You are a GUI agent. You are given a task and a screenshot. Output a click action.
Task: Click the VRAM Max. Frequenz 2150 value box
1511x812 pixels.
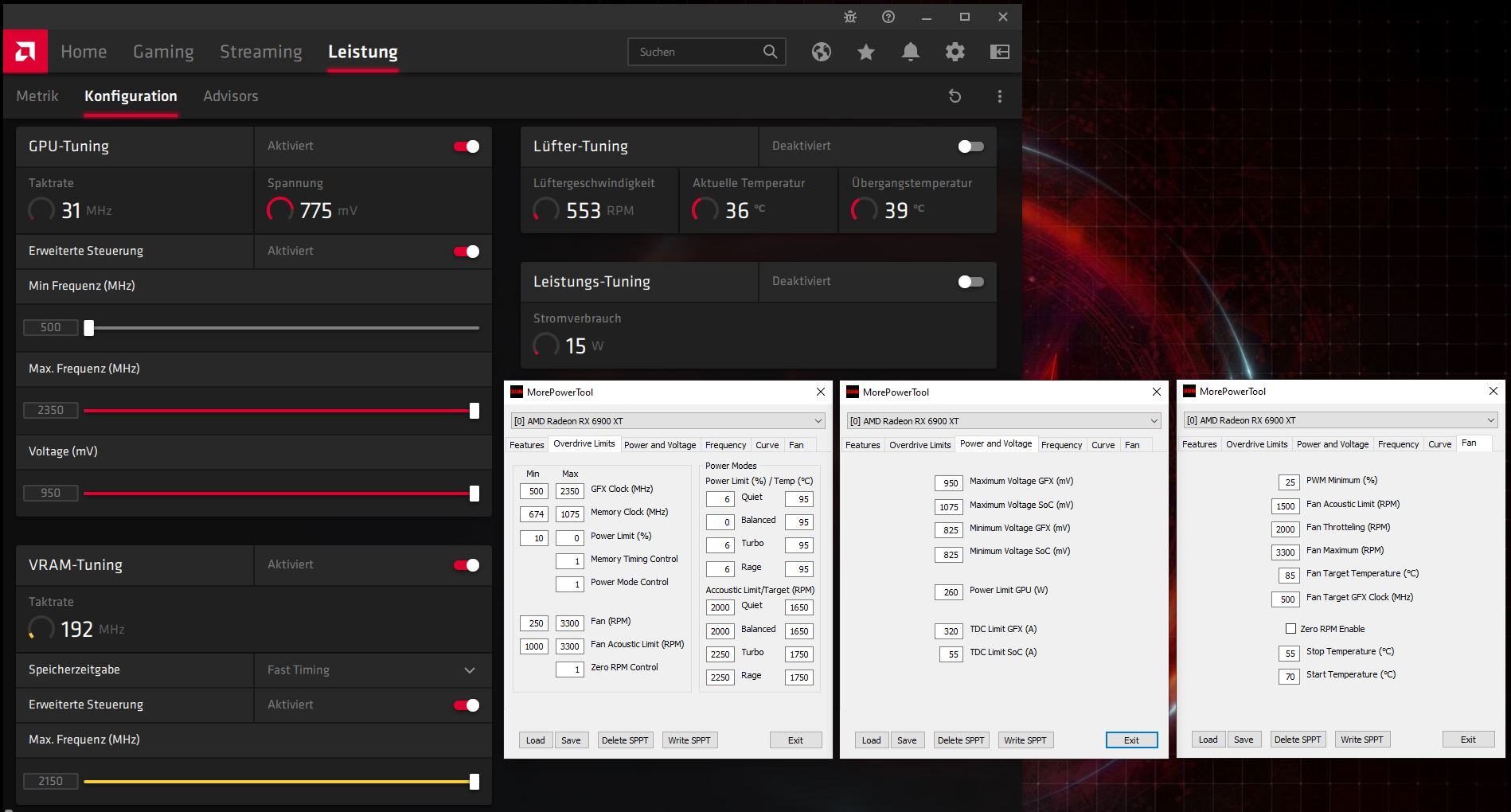[x=50, y=782]
